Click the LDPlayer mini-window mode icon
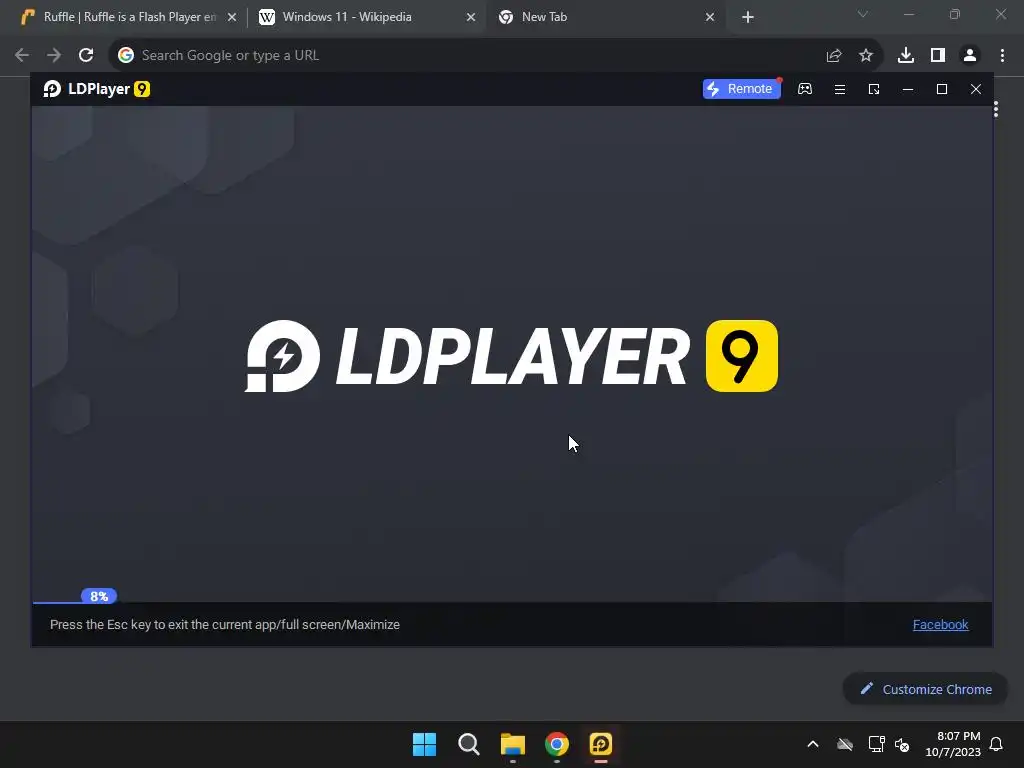The image size is (1024, 768). tap(874, 89)
